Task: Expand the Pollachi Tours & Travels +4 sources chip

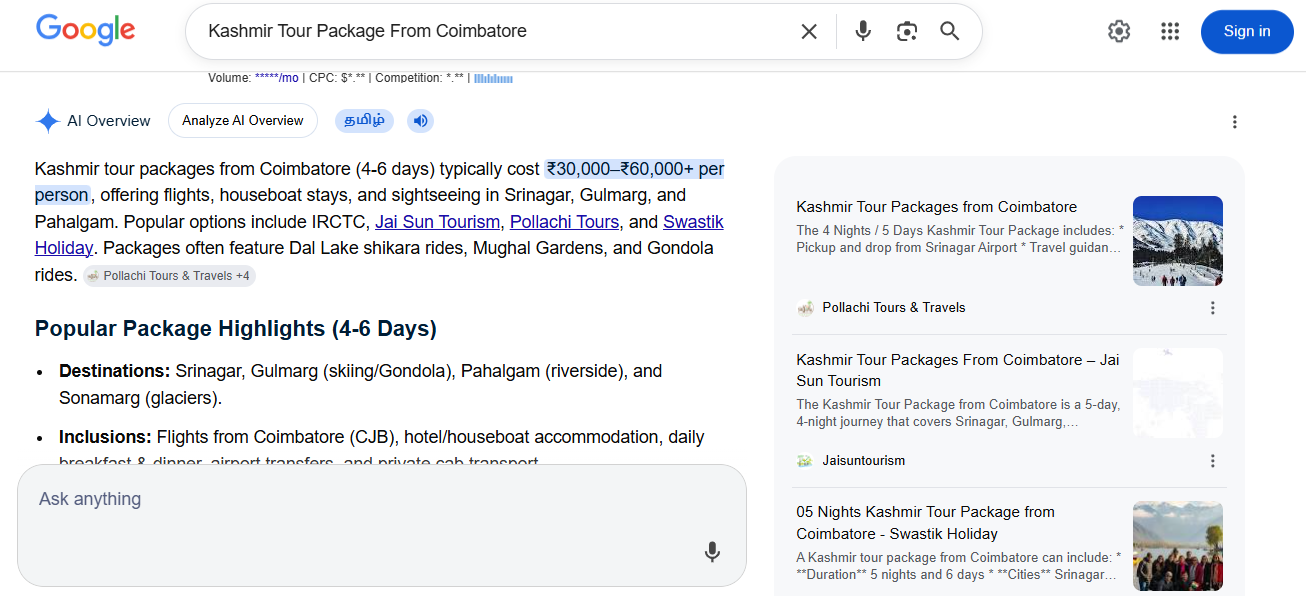Action: click(169, 276)
